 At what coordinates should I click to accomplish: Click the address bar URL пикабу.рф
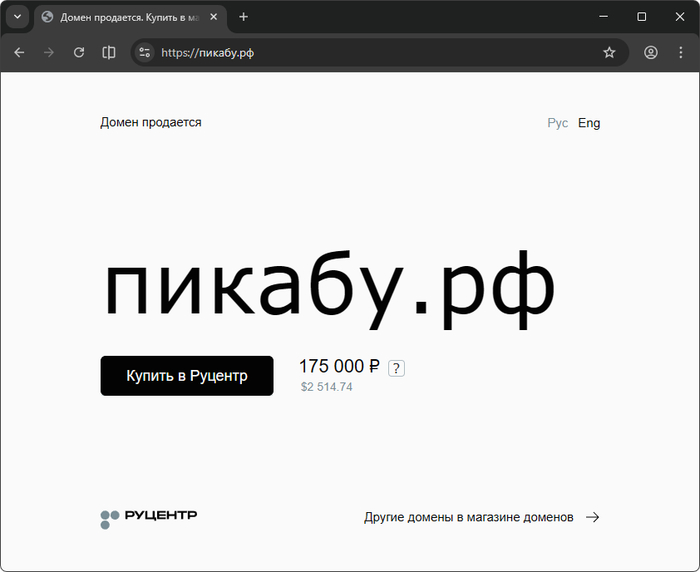(208, 53)
